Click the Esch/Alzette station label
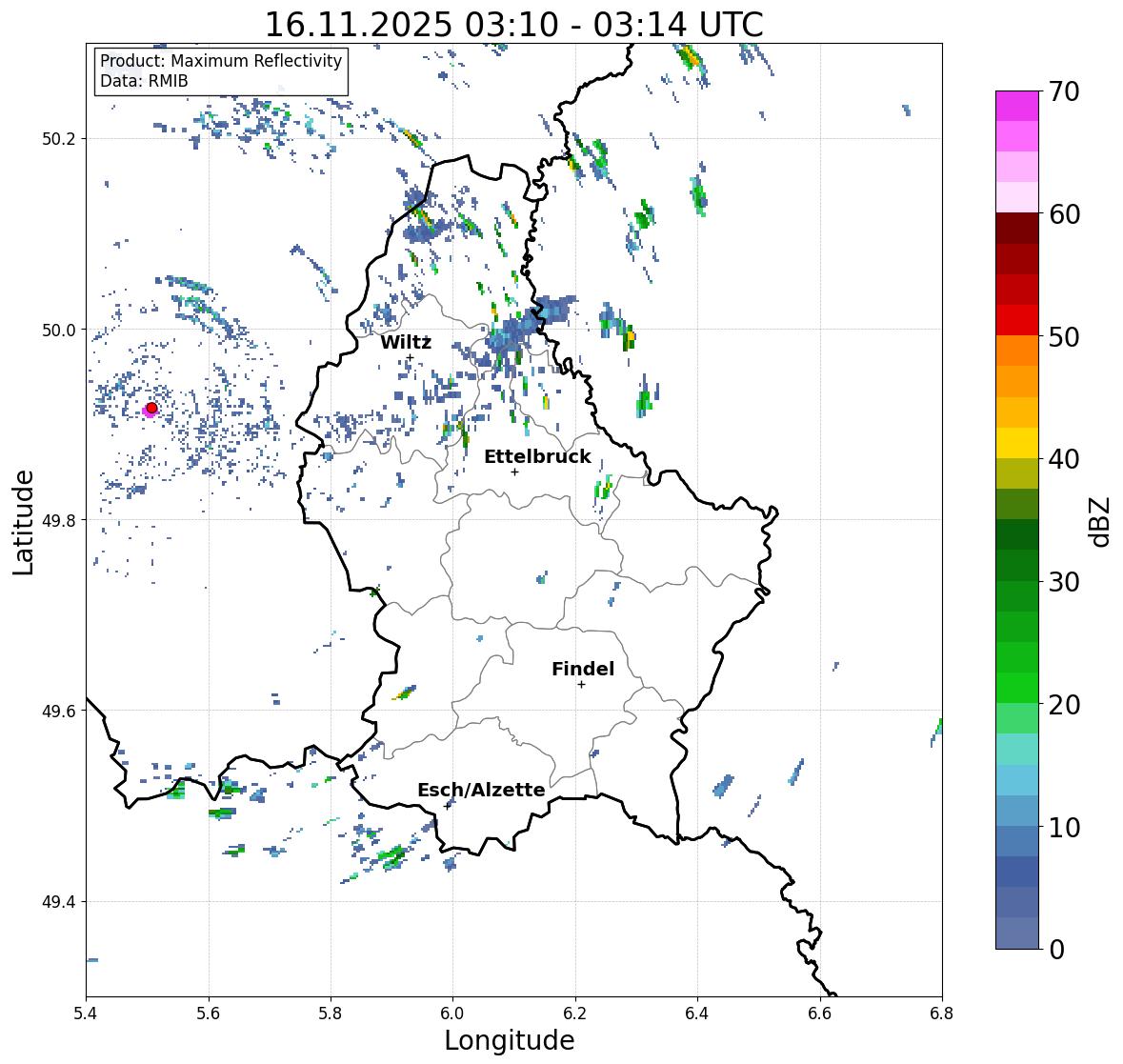 (481, 790)
